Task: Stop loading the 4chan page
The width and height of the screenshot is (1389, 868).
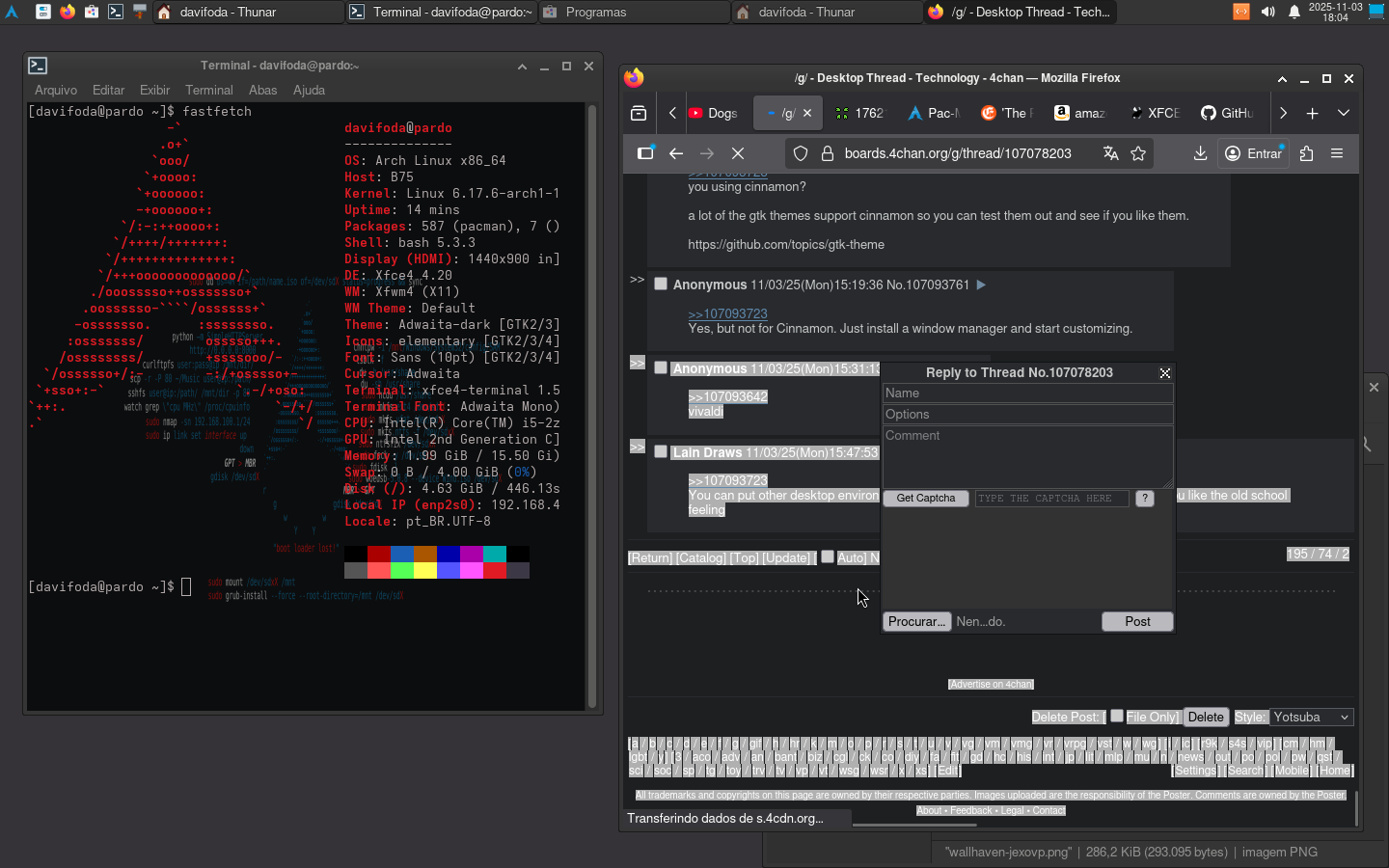Action: click(738, 153)
